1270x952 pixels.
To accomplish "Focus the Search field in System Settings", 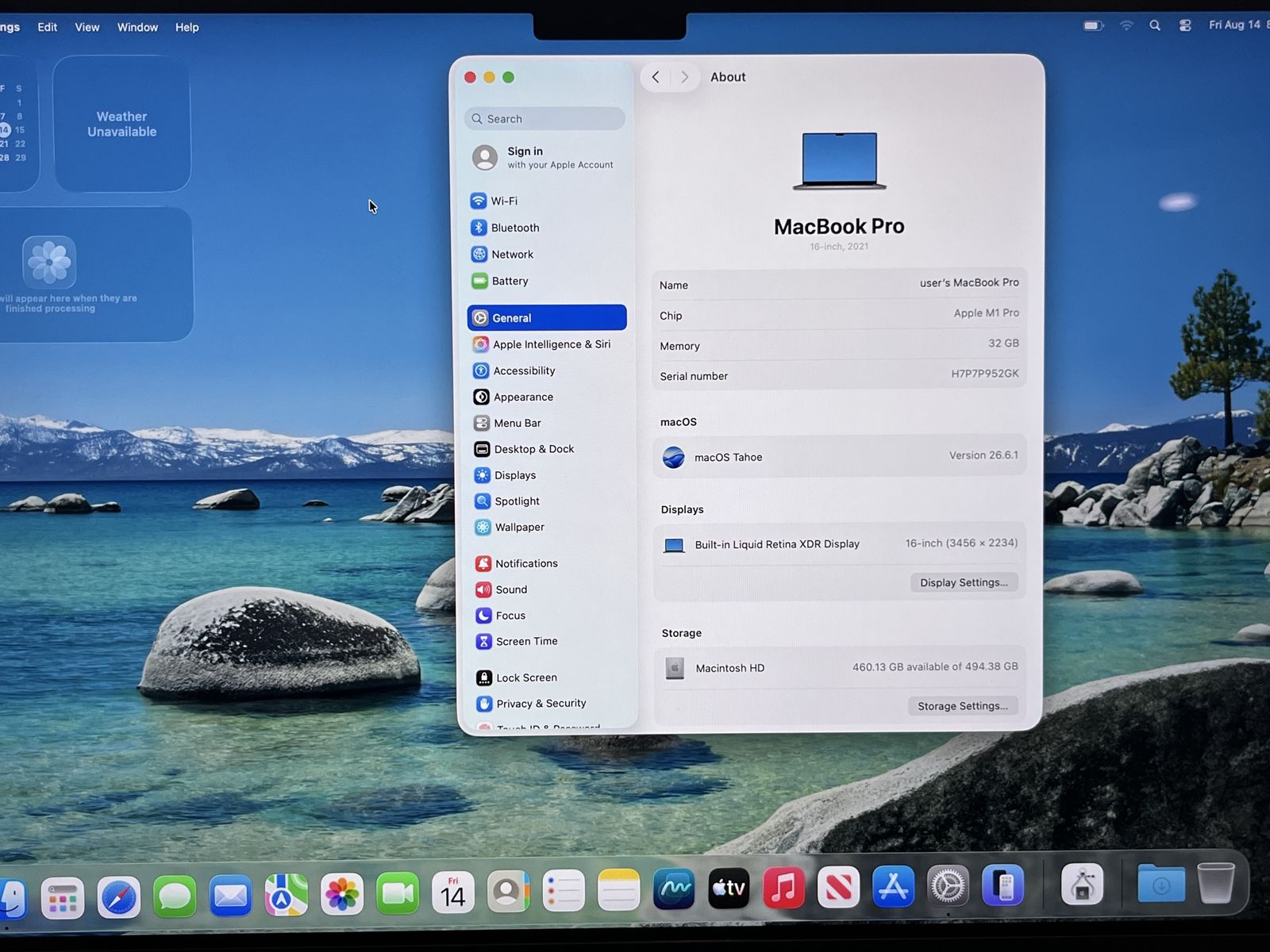I will click(x=545, y=119).
